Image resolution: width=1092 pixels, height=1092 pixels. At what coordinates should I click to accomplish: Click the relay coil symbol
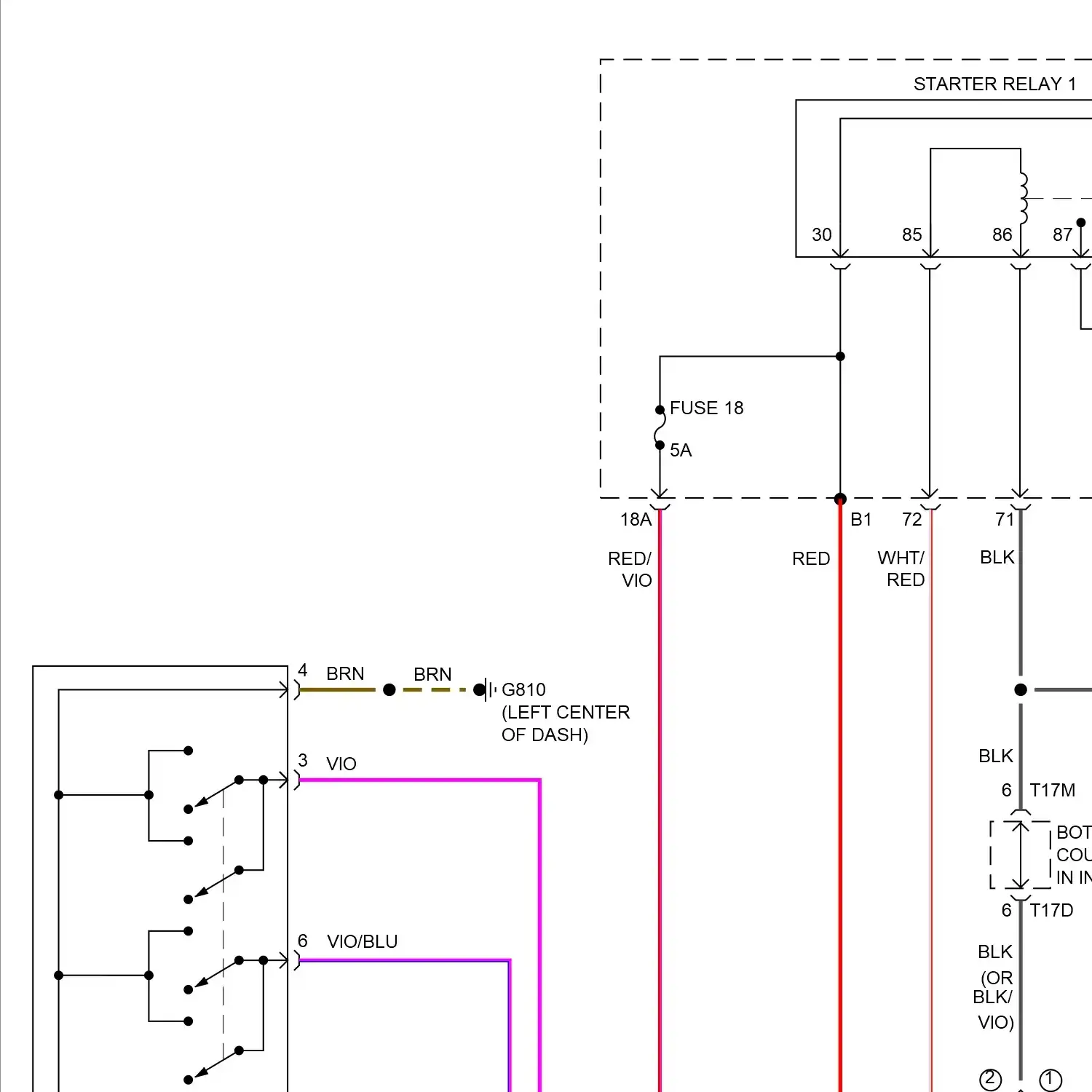pyautogui.click(x=1024, y=198)
